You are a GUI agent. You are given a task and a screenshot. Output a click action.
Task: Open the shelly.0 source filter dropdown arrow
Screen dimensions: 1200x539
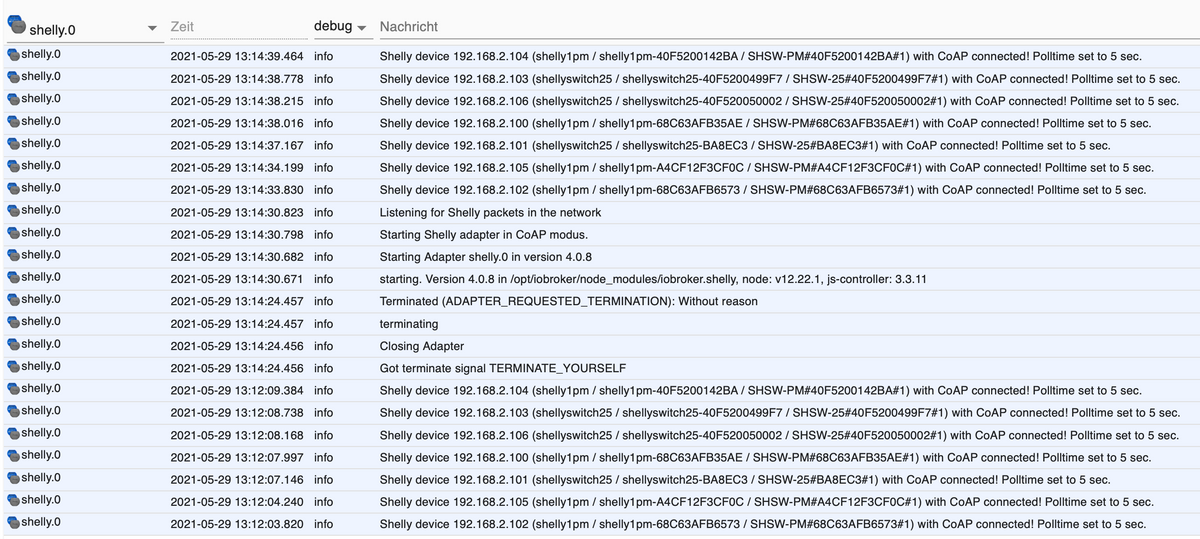pyautogui.click(x=152, y=28)
